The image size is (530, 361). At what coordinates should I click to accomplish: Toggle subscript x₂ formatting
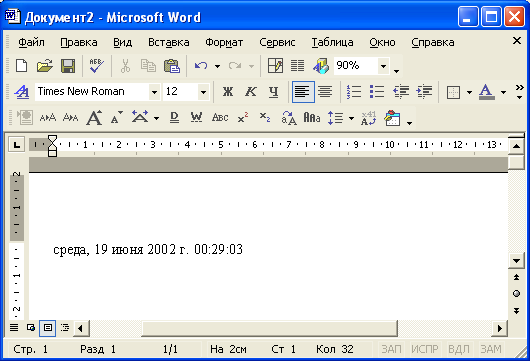click(265, 118)
